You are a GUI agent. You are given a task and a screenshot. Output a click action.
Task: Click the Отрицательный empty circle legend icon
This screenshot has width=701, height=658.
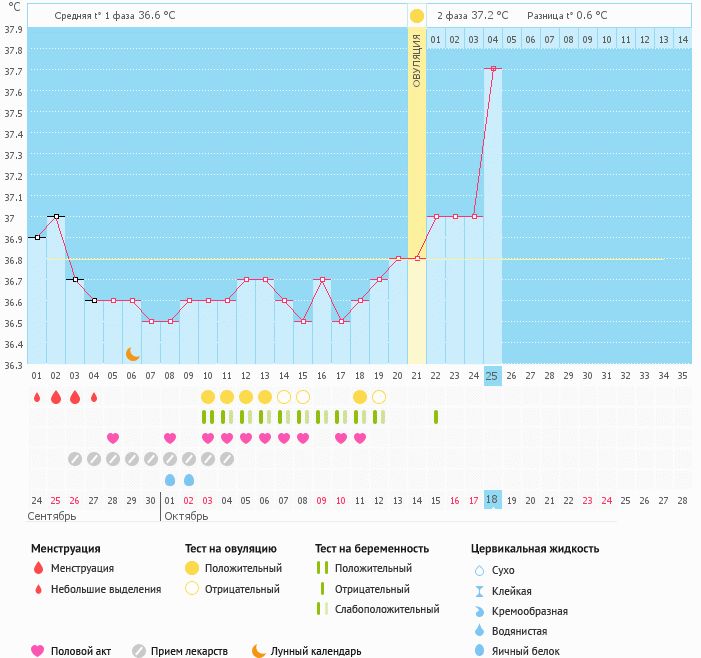pos(192,589)
